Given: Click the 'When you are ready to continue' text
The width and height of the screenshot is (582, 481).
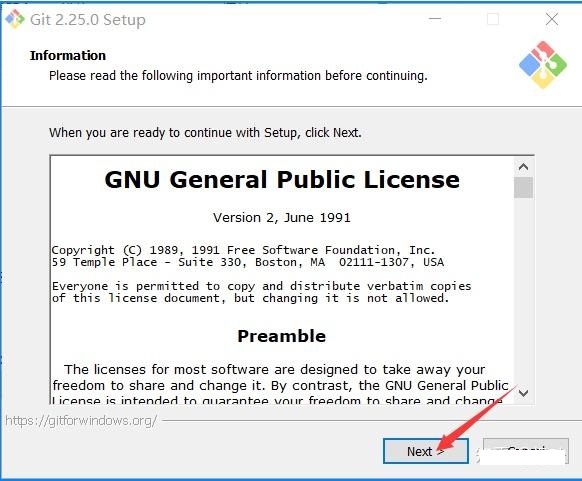Looking at the screenshot, I should click(205, 132).
